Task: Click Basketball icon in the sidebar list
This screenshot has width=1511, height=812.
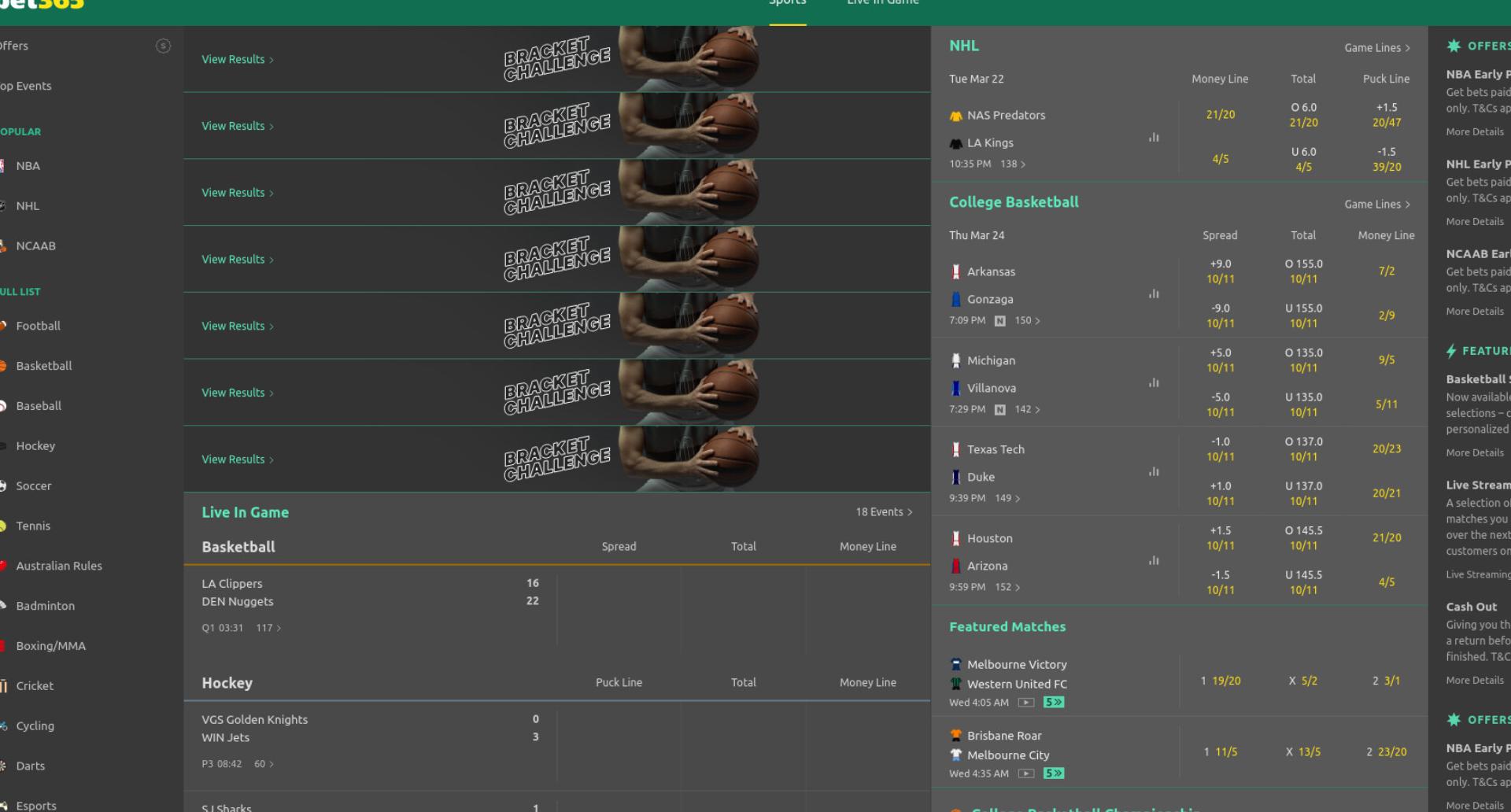Action: [3, 366]
